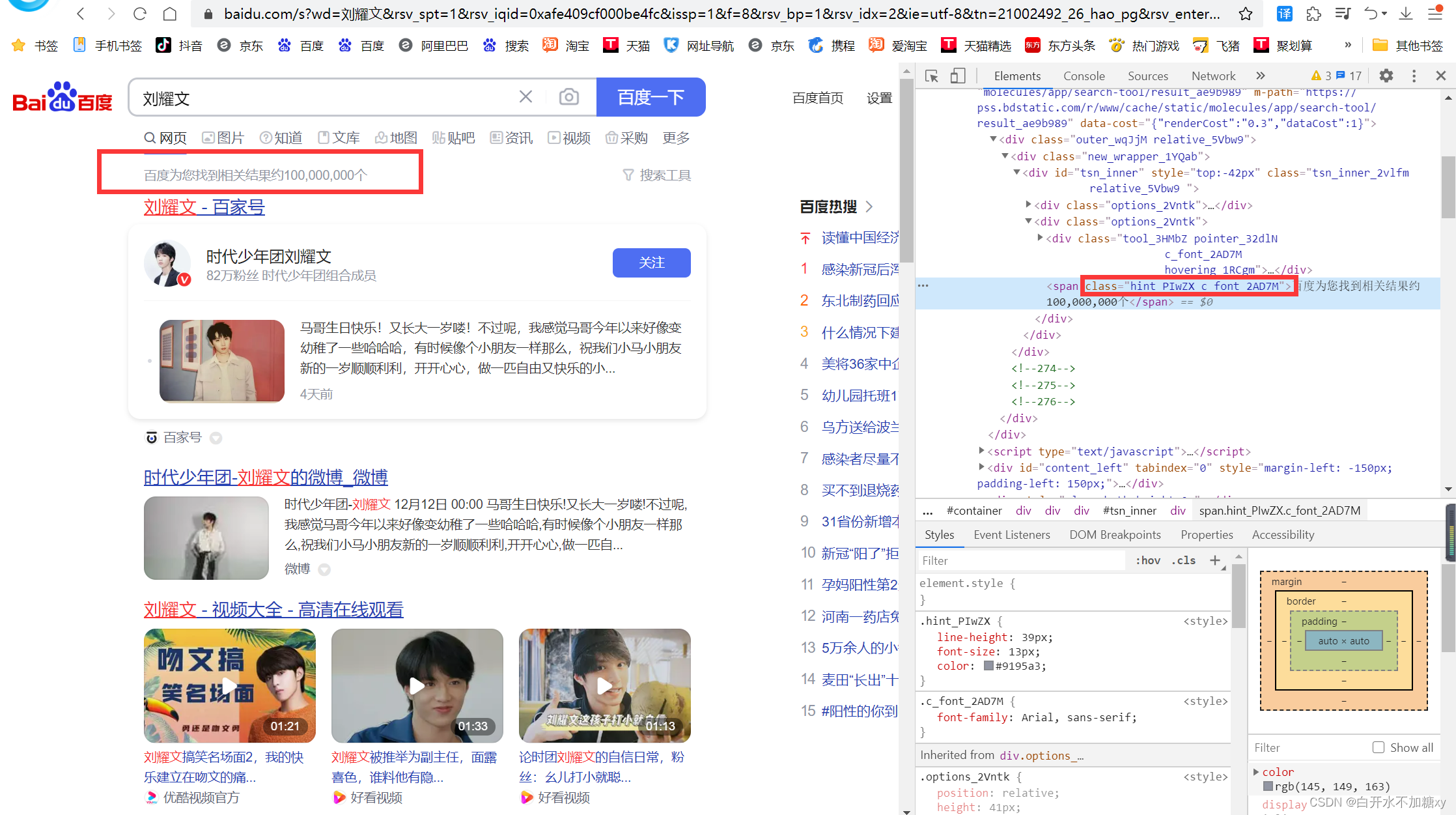Screen dimensions: 1456x815
Task: Collapse div new_wrapper_1YQab node
Action: (x=1005, y=156)
